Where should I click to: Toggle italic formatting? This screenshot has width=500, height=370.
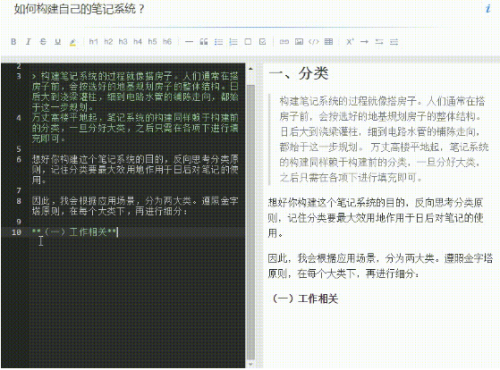pyautogui.click(x=28, y=42)
